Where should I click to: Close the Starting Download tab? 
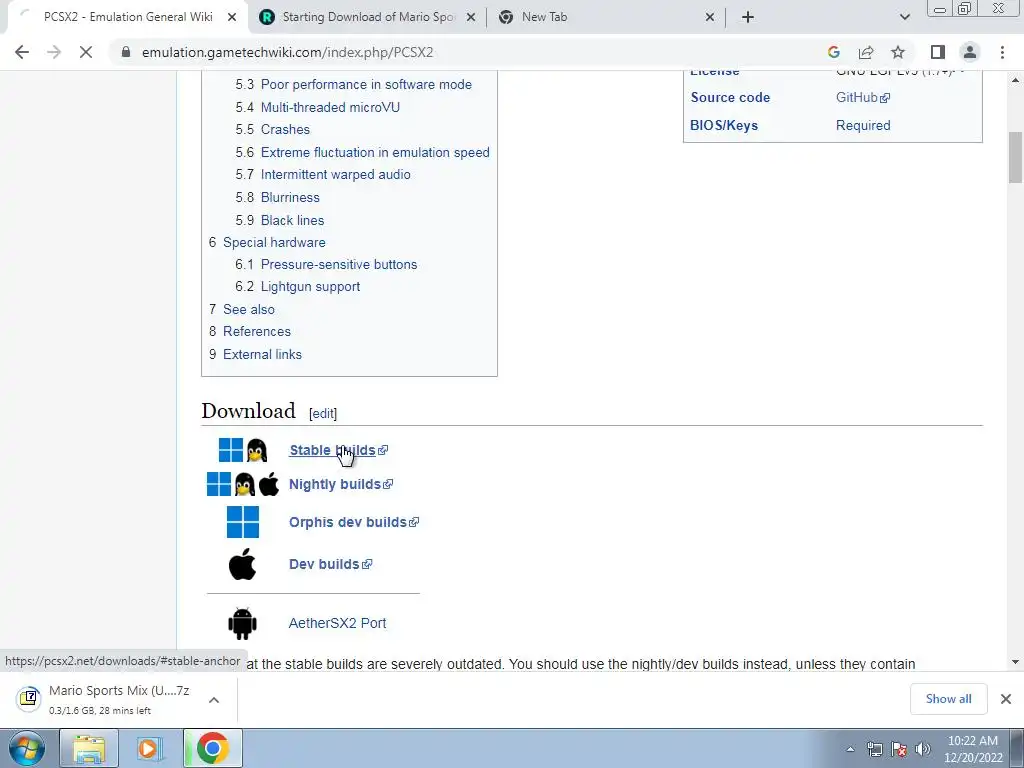point(471,17)
